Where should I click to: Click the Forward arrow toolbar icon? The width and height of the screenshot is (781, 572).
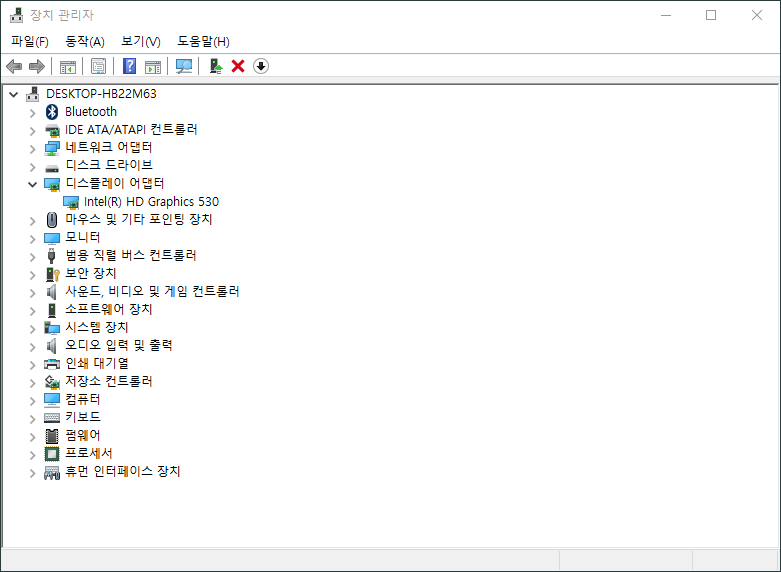(37, 66)
